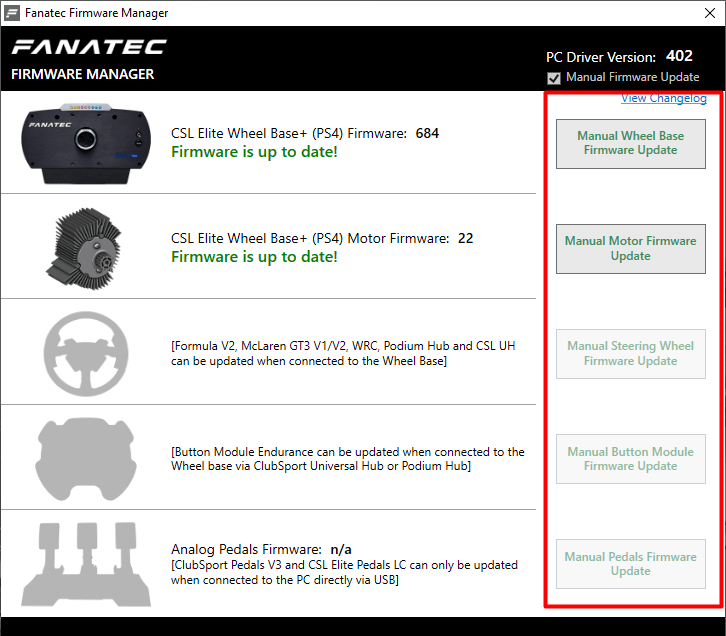This screenshot has width=726, height=636.
Task: Close the Fanatec Firmware Manager window
Action: pyautogui.click(x=710, y=13)
